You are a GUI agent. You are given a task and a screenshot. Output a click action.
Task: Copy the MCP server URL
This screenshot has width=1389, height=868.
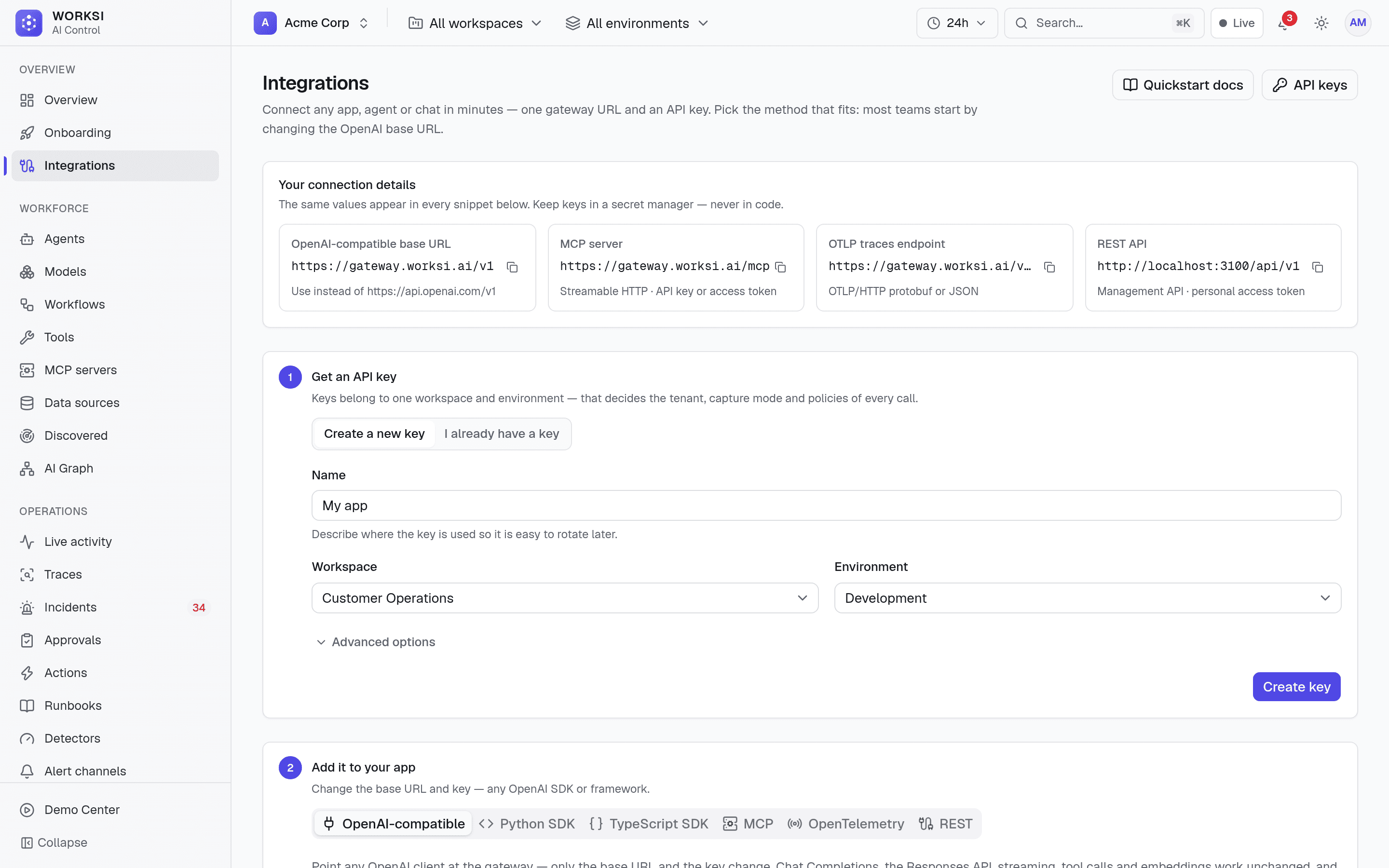780,267
